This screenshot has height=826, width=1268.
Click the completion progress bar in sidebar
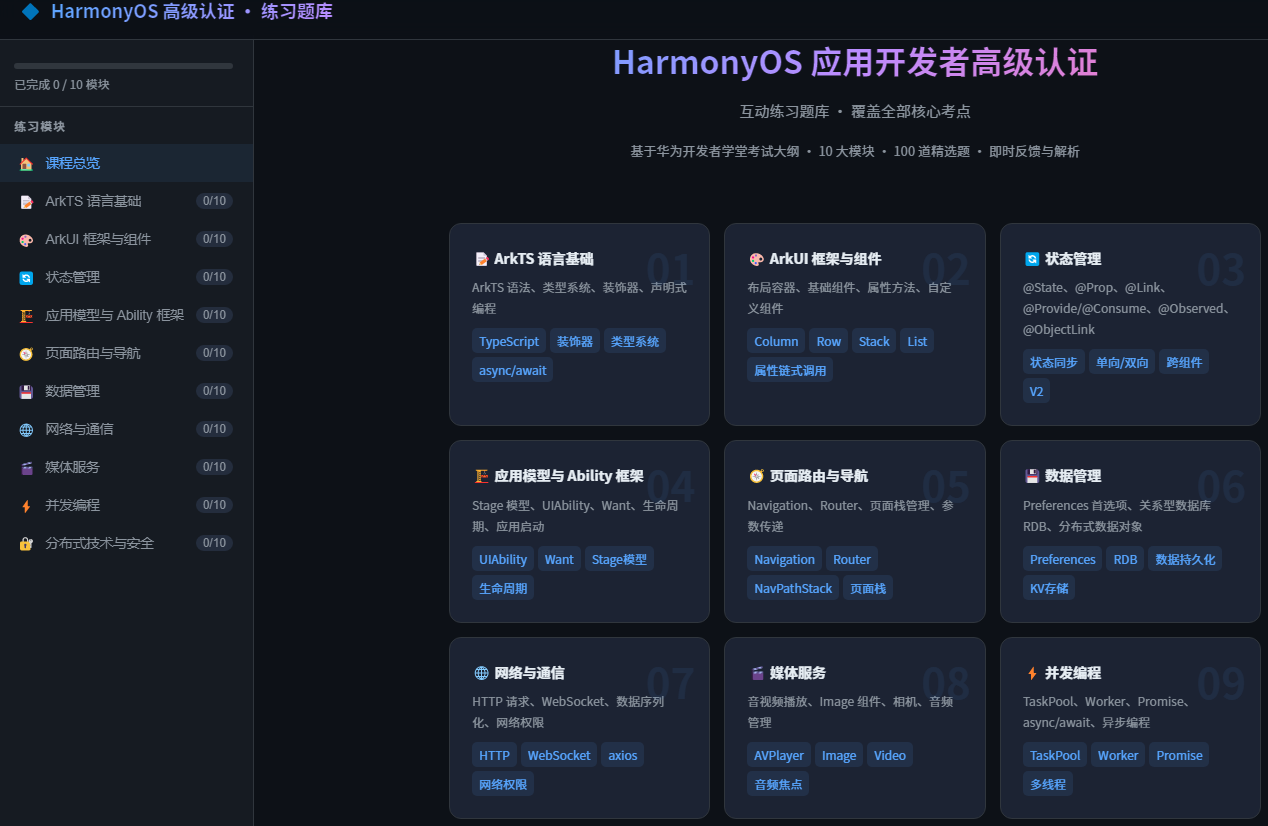click(x=123, y=66)
